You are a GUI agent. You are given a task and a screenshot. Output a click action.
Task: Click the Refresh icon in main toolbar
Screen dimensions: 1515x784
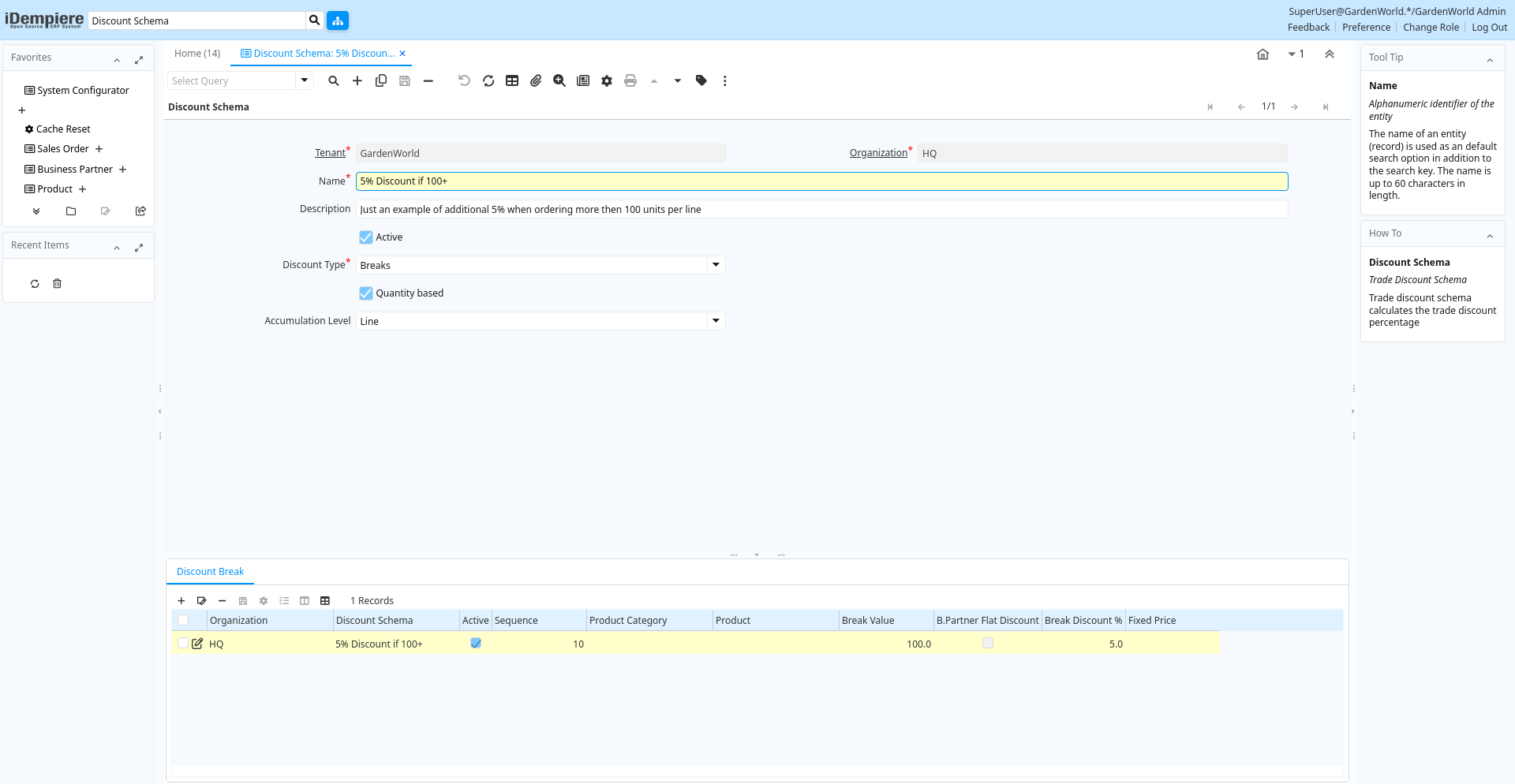click(x=488, y=80)
